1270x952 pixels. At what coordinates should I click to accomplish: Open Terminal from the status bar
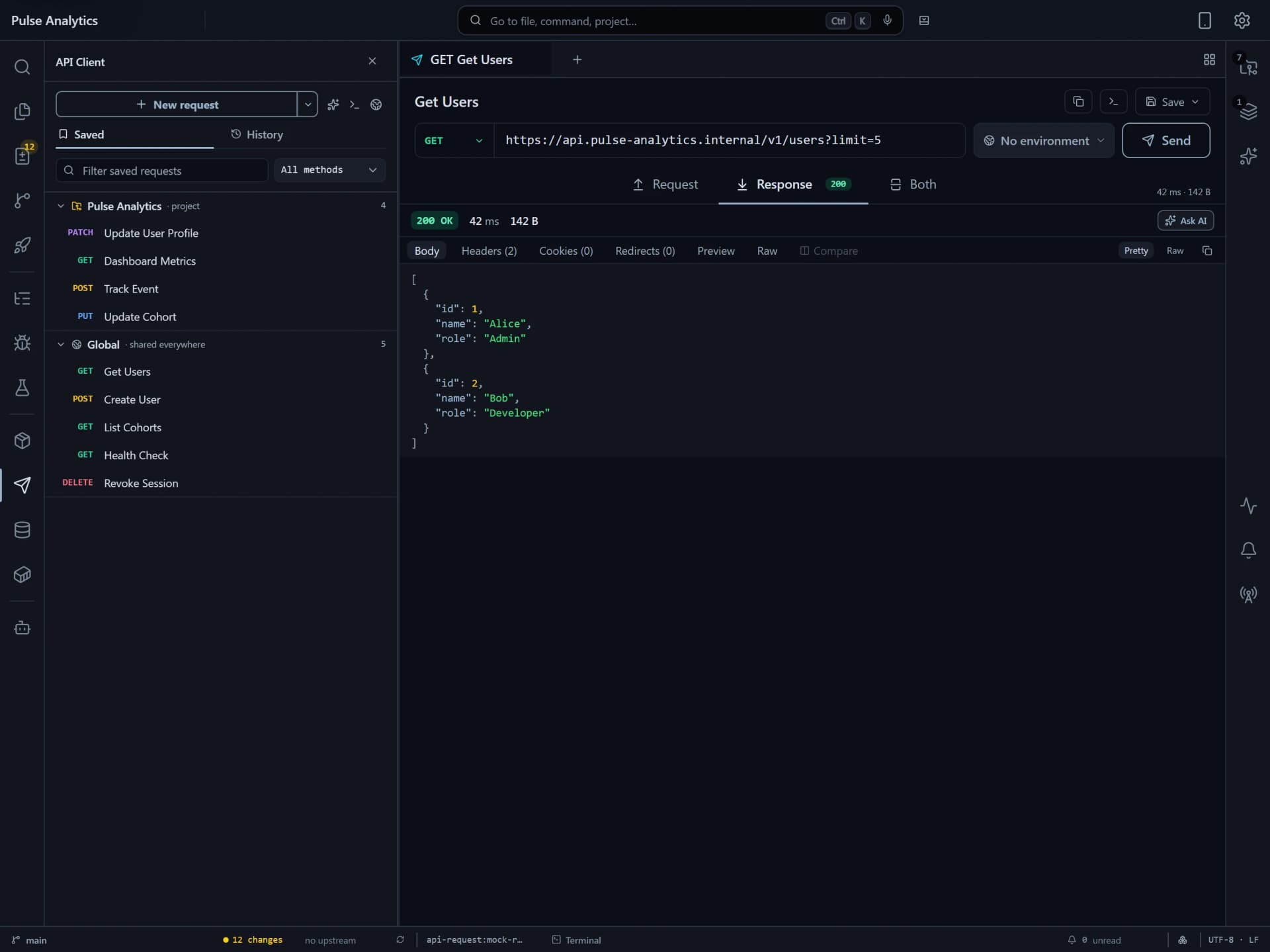pyautogui.click(x=576, y=939)
